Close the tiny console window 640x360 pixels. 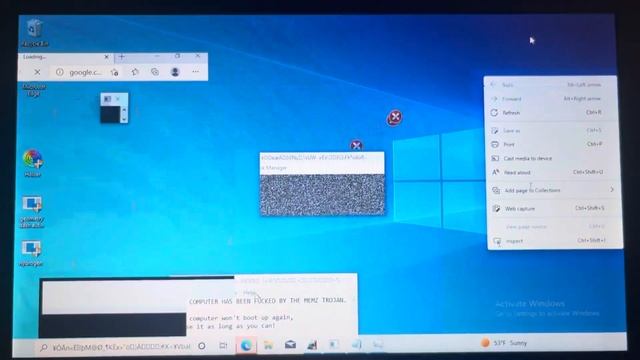point(118,99)
